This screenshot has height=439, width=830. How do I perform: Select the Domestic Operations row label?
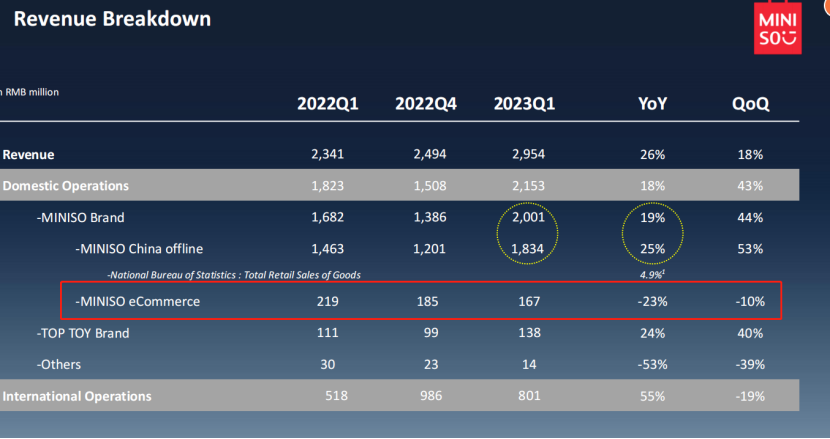tap(66, 186)
